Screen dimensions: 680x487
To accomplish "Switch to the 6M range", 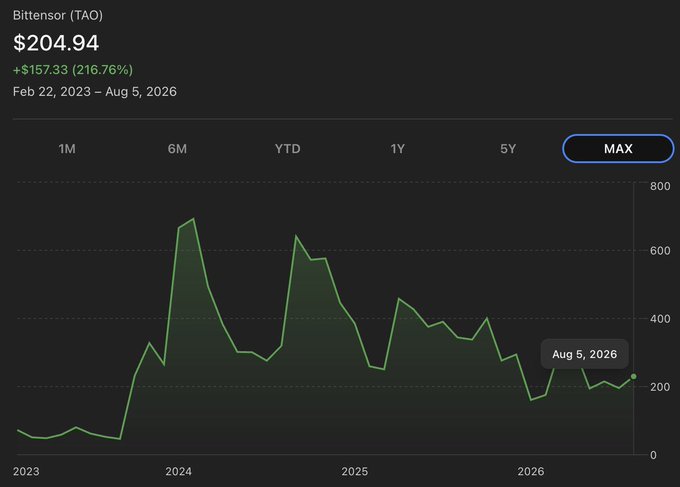I will [x=177, y=149].
